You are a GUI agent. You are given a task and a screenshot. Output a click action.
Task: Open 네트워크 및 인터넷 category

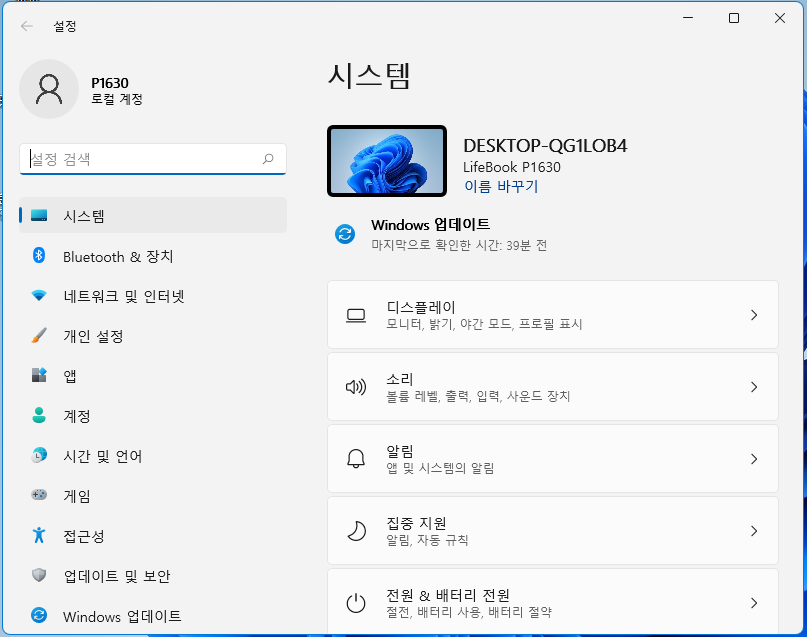pyautogui.click(x=153, y=296)
